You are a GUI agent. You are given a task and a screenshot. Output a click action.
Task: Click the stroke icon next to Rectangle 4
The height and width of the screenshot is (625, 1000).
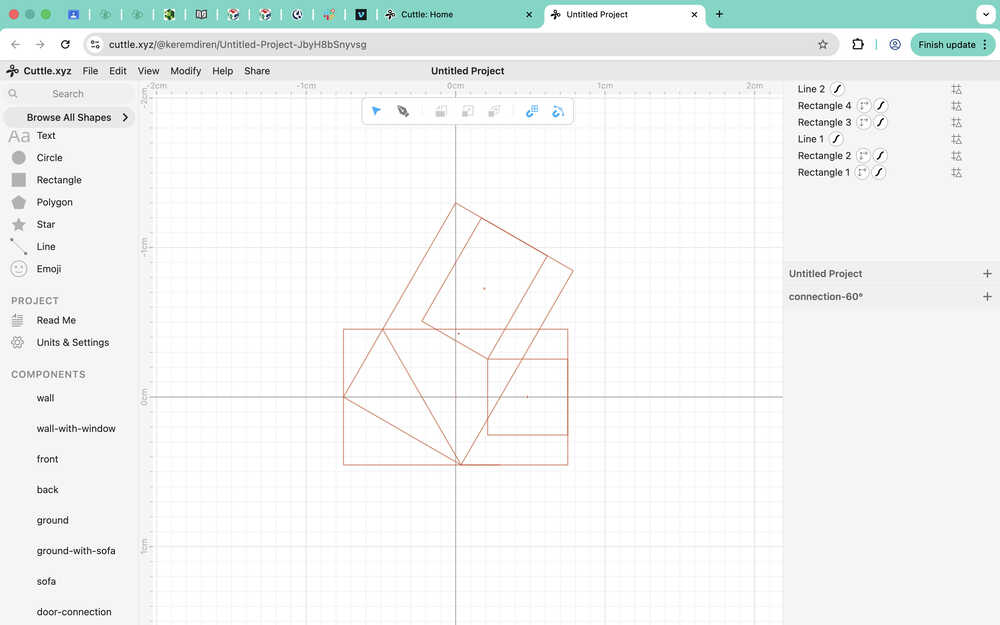point(881,105)
